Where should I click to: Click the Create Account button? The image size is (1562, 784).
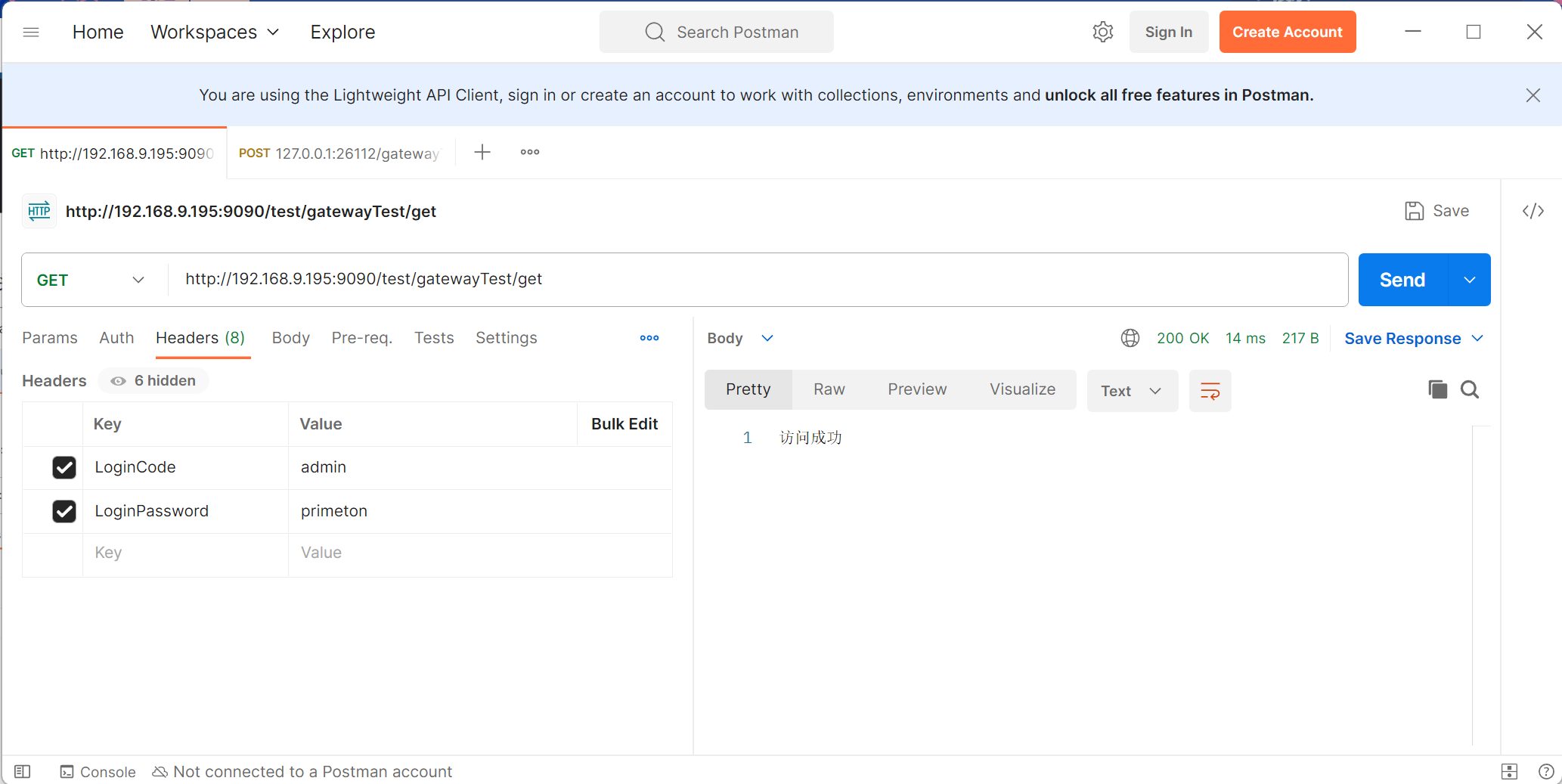[1287, 32]
